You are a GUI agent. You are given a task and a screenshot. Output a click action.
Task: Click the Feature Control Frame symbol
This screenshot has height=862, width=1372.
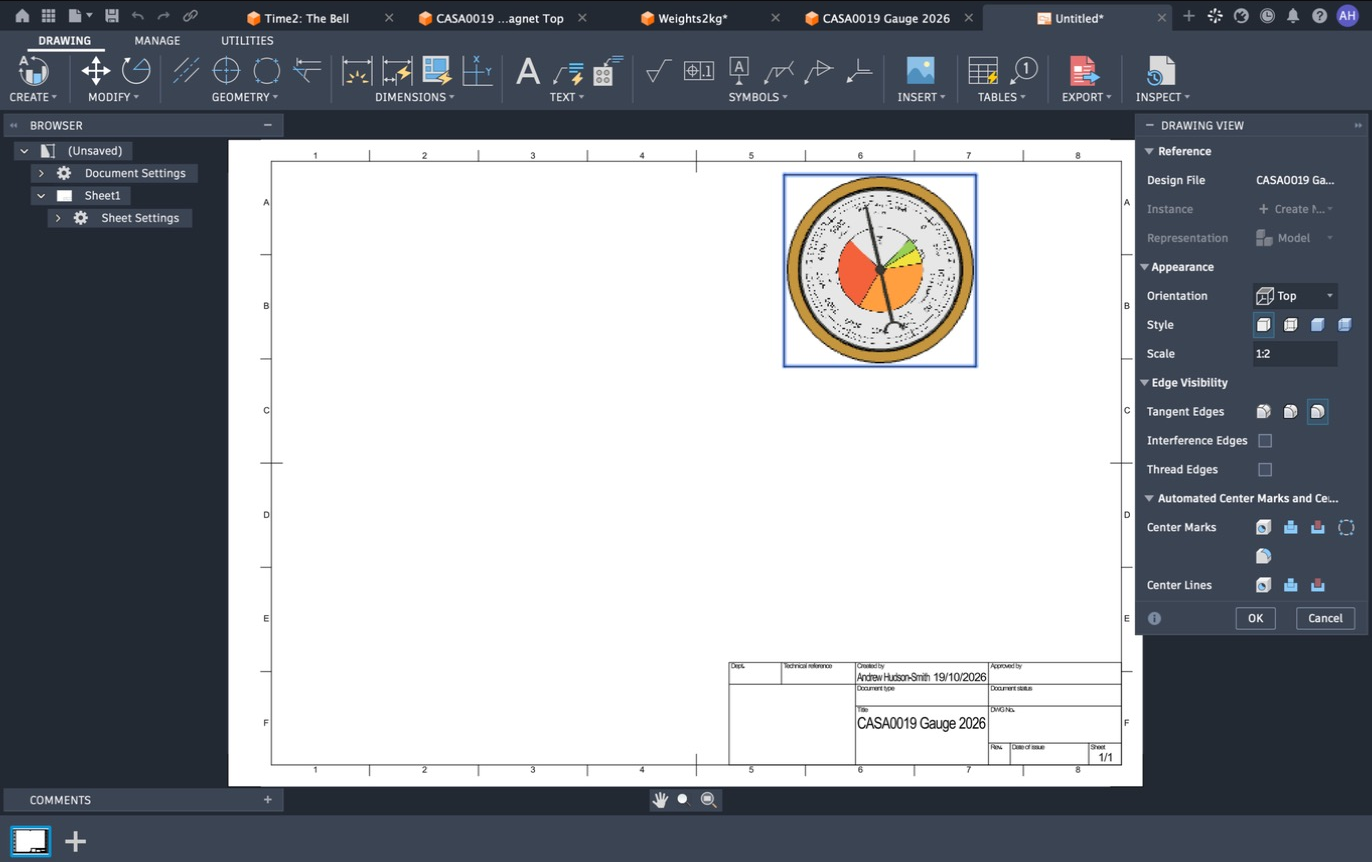tap(699, 71)
